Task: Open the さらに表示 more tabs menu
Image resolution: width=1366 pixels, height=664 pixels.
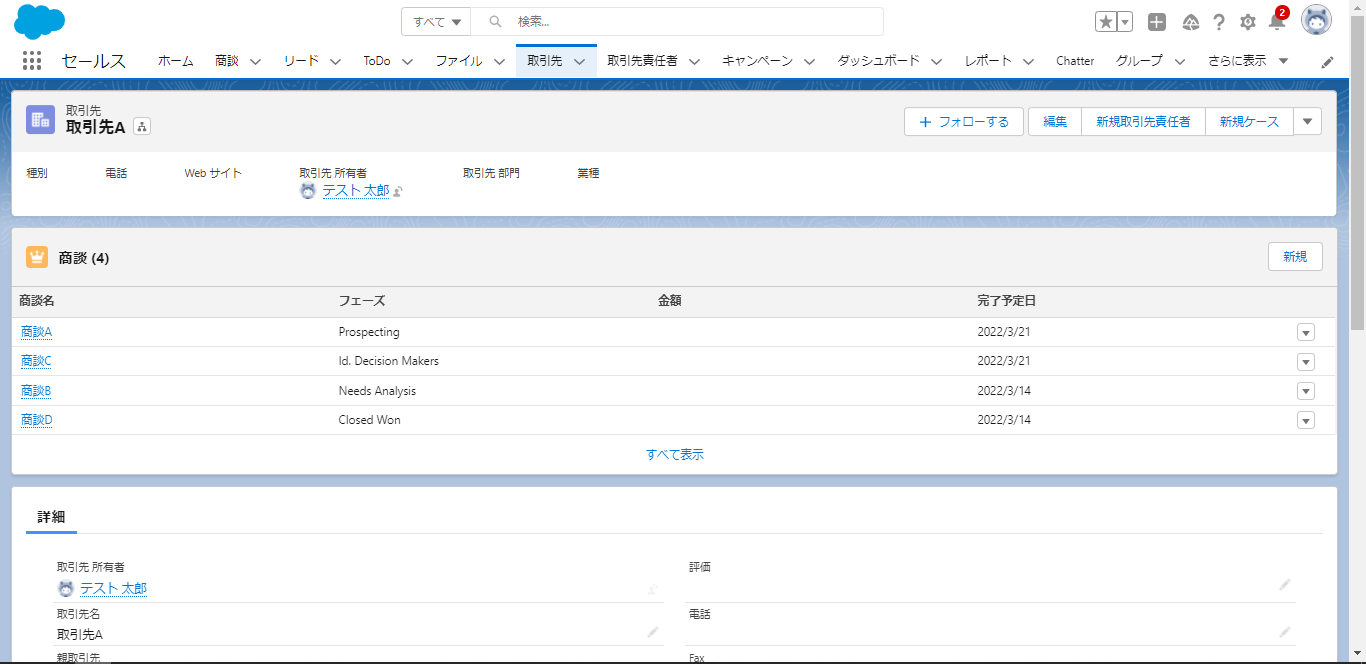Action: coord(1247,61)
